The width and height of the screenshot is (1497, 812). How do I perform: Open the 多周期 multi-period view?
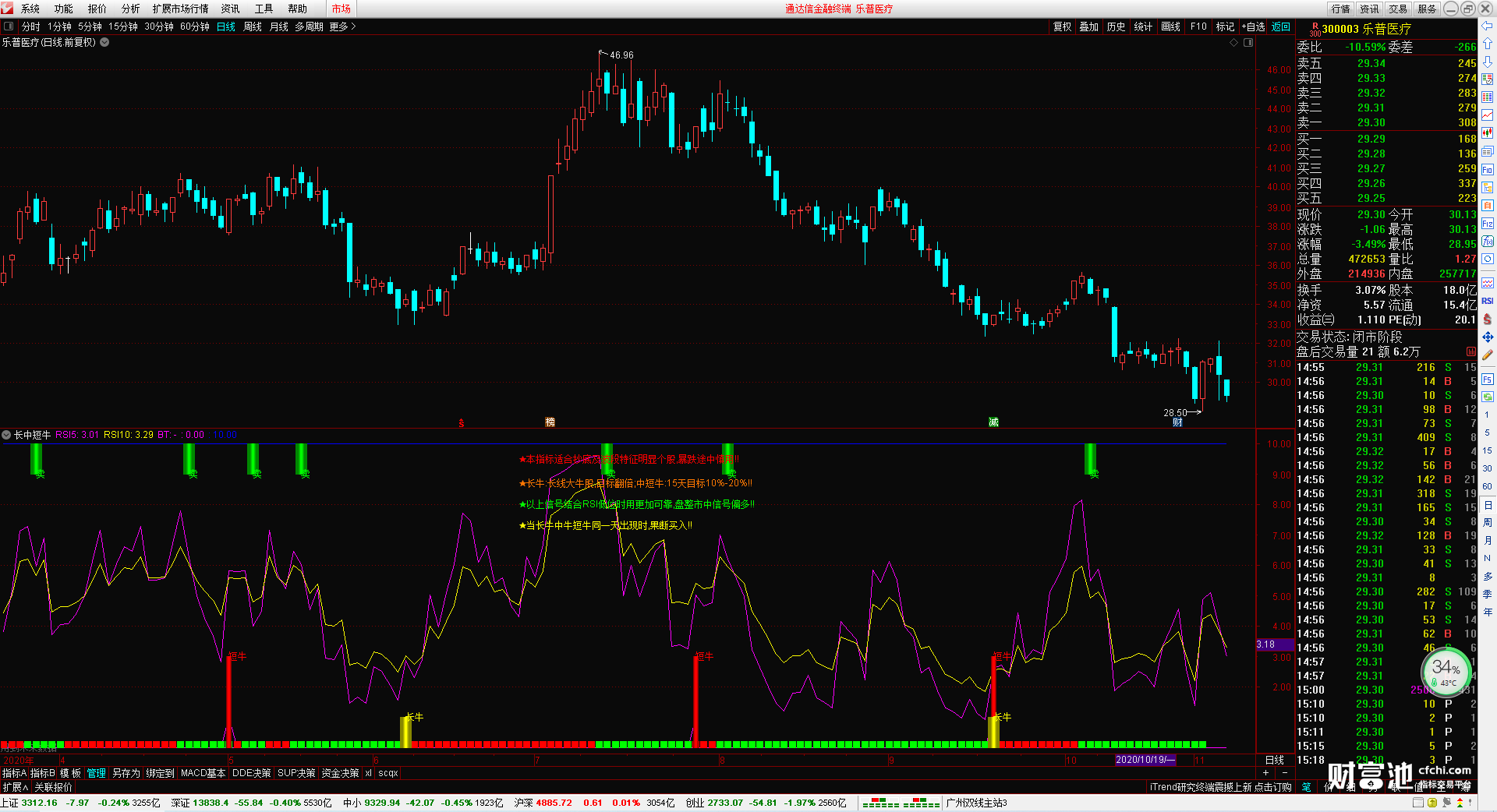(x=309, y=26)
